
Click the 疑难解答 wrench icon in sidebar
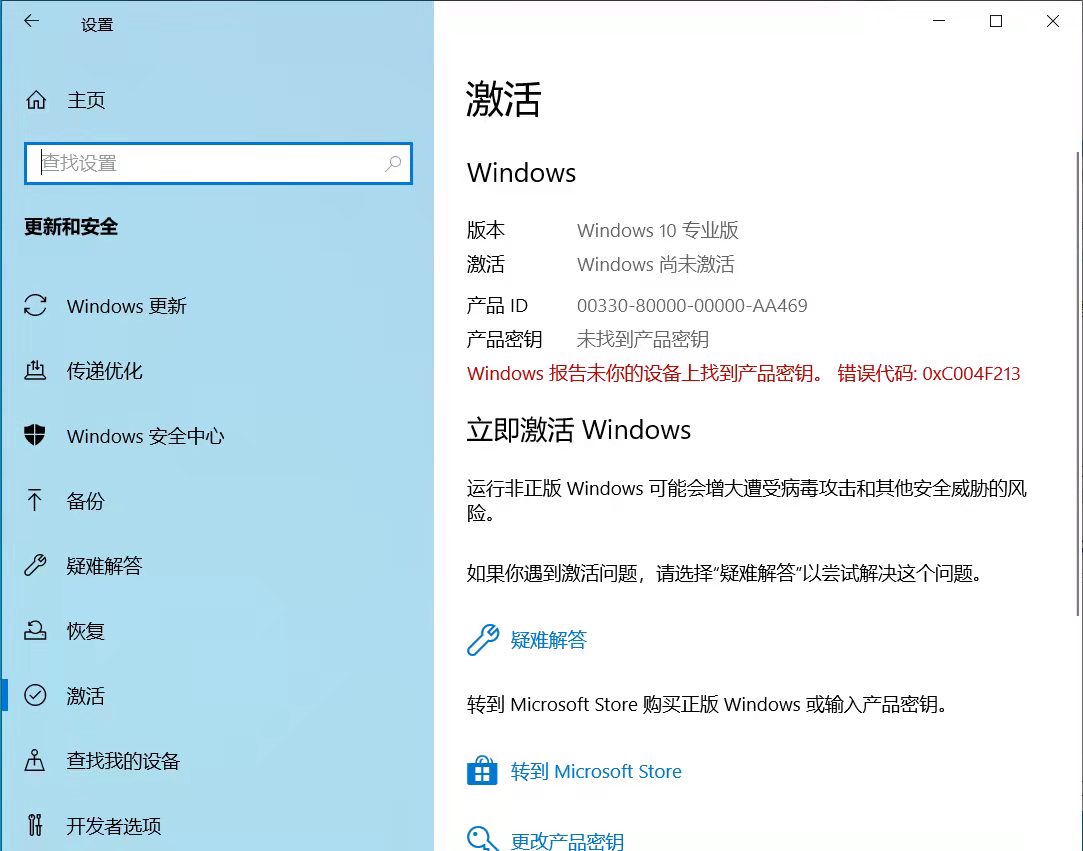click(x=35, y=565)
